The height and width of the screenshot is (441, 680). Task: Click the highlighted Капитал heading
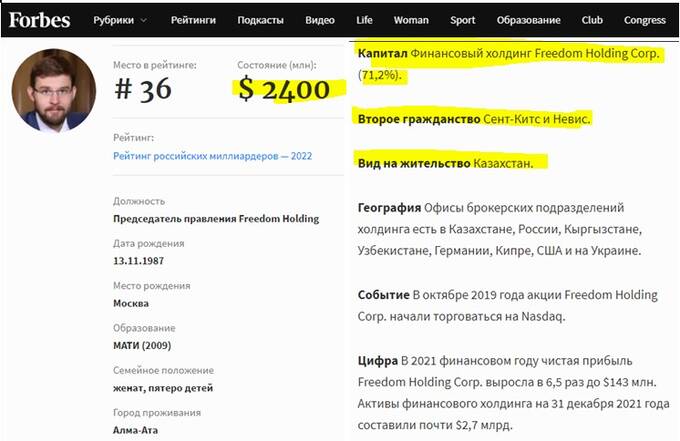387,52
